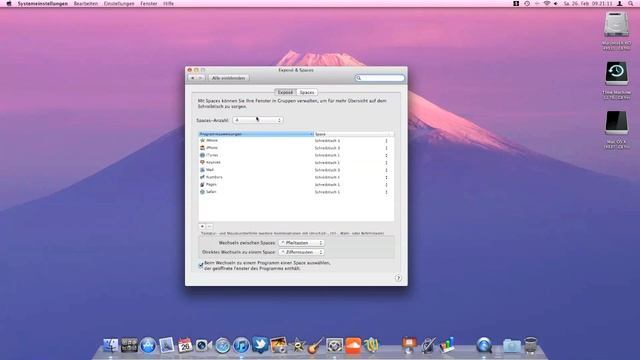Click the Spotlight magnifier in menu bar
The height and width of the screenshot is (360, 640).
(631, 3)
